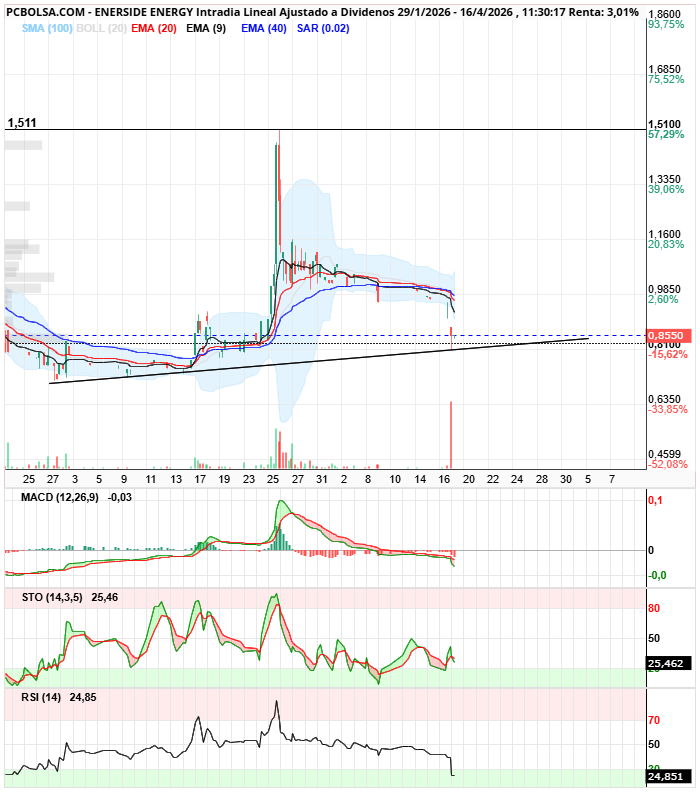
Task: Click the 1,511 resistance level label
Action: 21,123
